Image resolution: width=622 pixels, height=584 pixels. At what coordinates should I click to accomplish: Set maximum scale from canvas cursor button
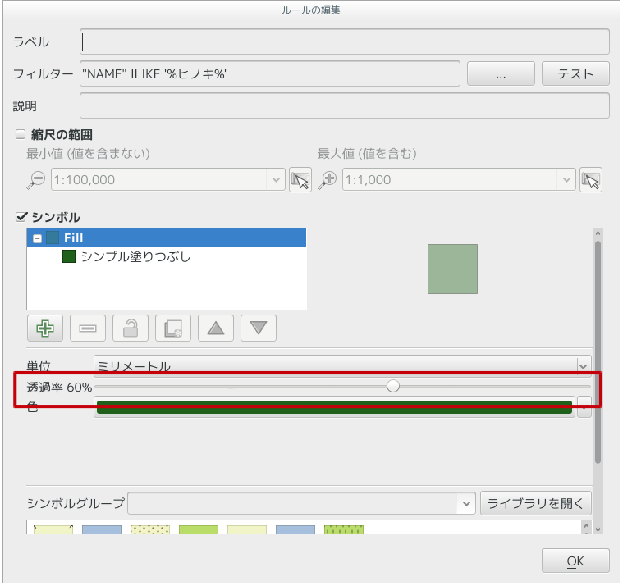point(591,180)
